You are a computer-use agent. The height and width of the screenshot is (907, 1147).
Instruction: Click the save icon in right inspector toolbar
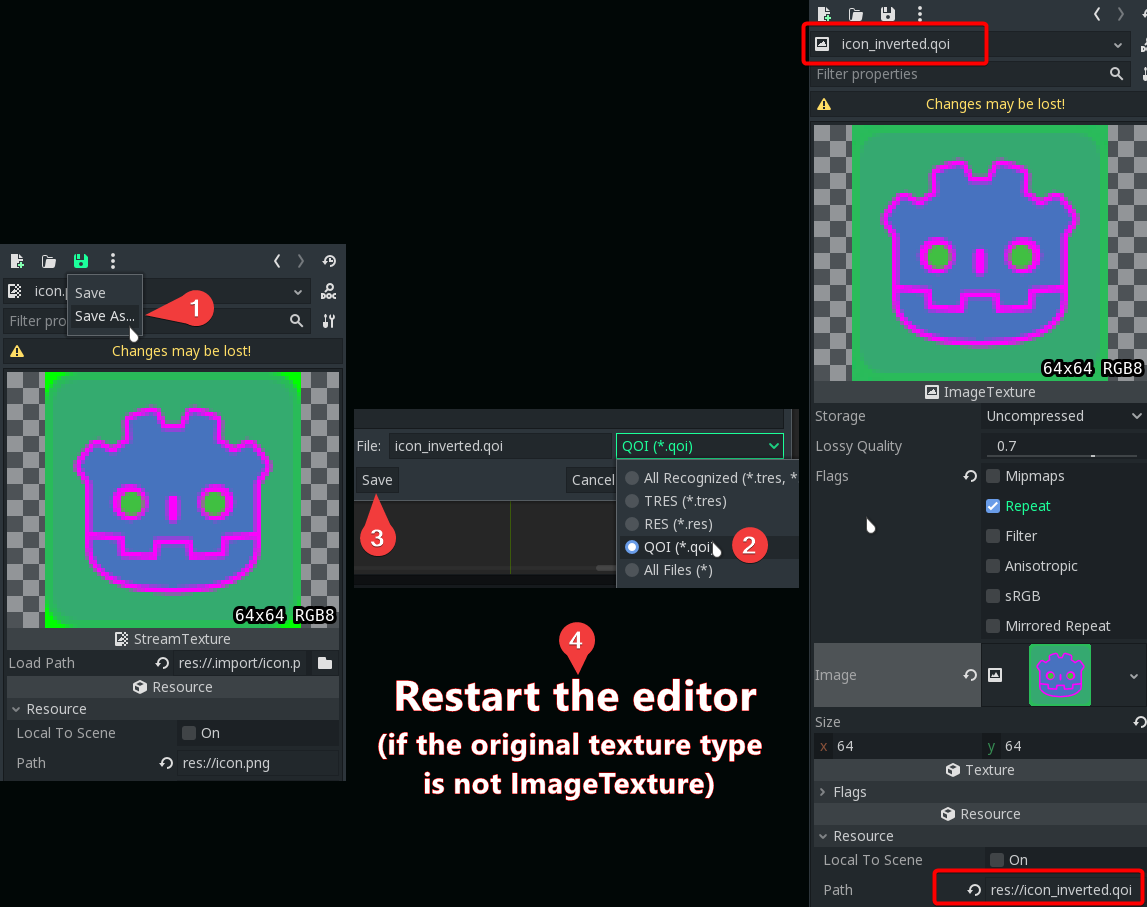click(x=887, y=14)
